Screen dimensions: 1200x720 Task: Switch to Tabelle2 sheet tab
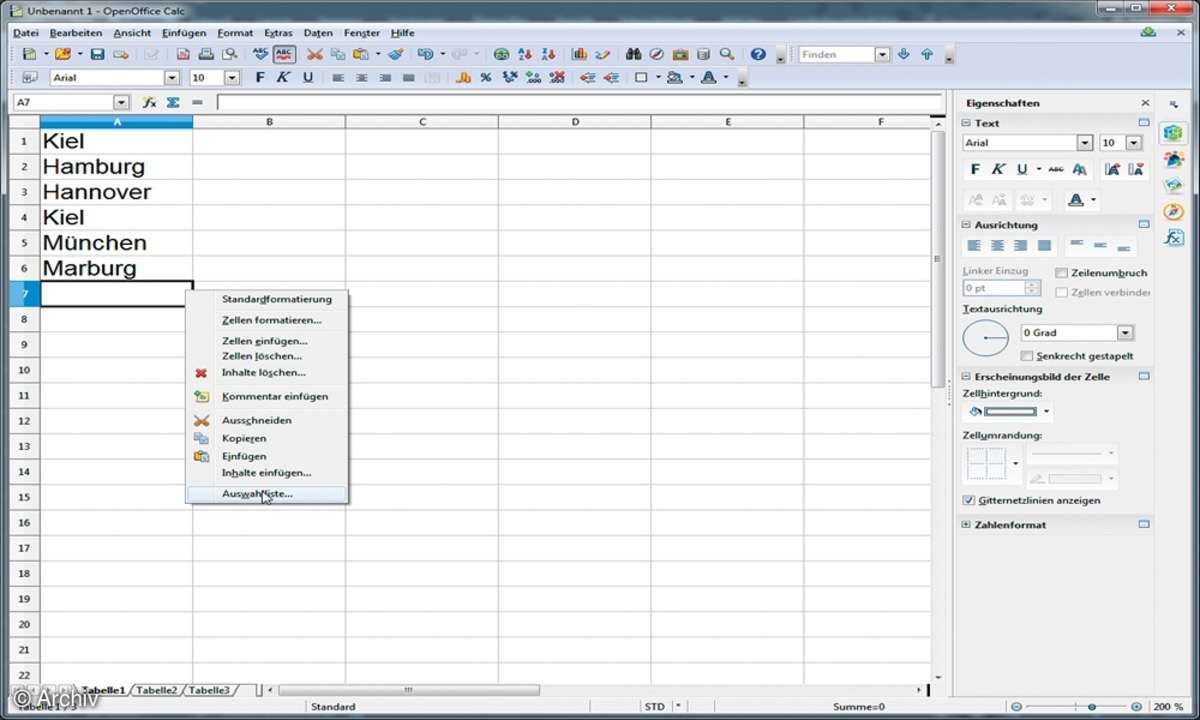157,690
